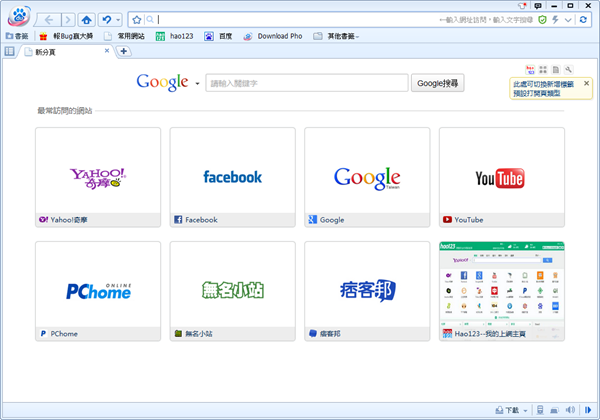Screen dimensions: 600x420
Task: Close the yellow tooltip notification
Action: pyautogui.click(x=587, y=84)
